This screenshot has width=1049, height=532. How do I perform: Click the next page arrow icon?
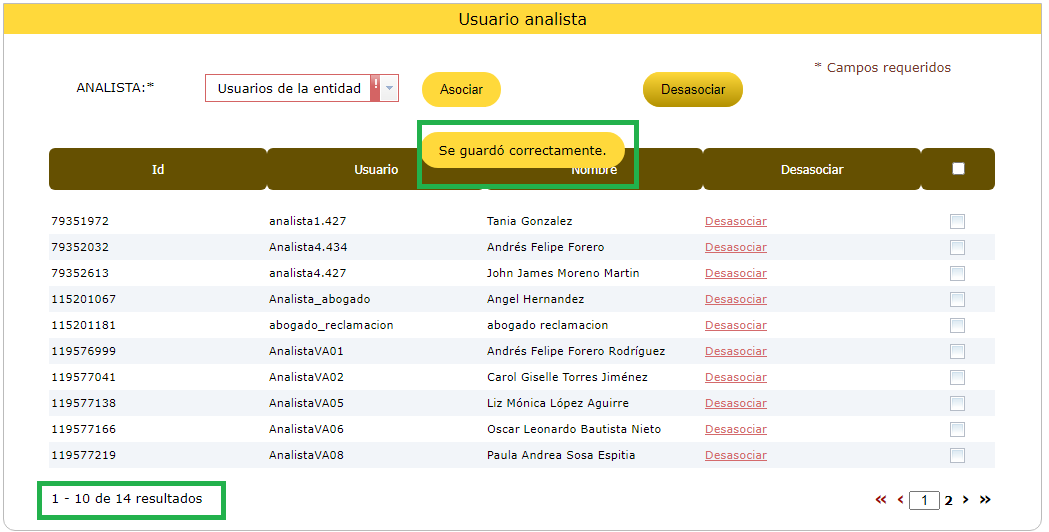tap(967, 500)
